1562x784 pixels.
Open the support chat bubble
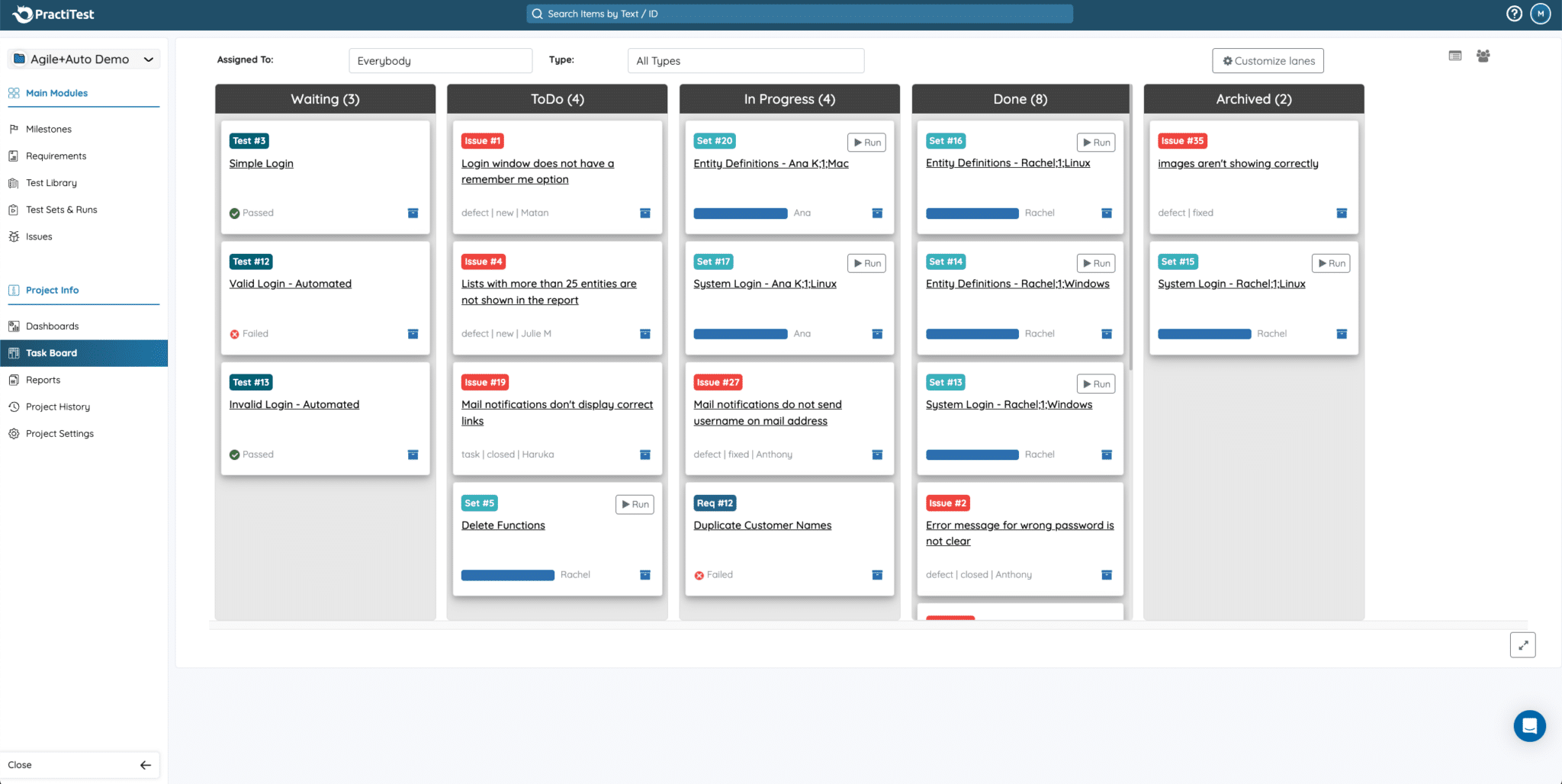pyautogui.click(x=1529, y=725)
